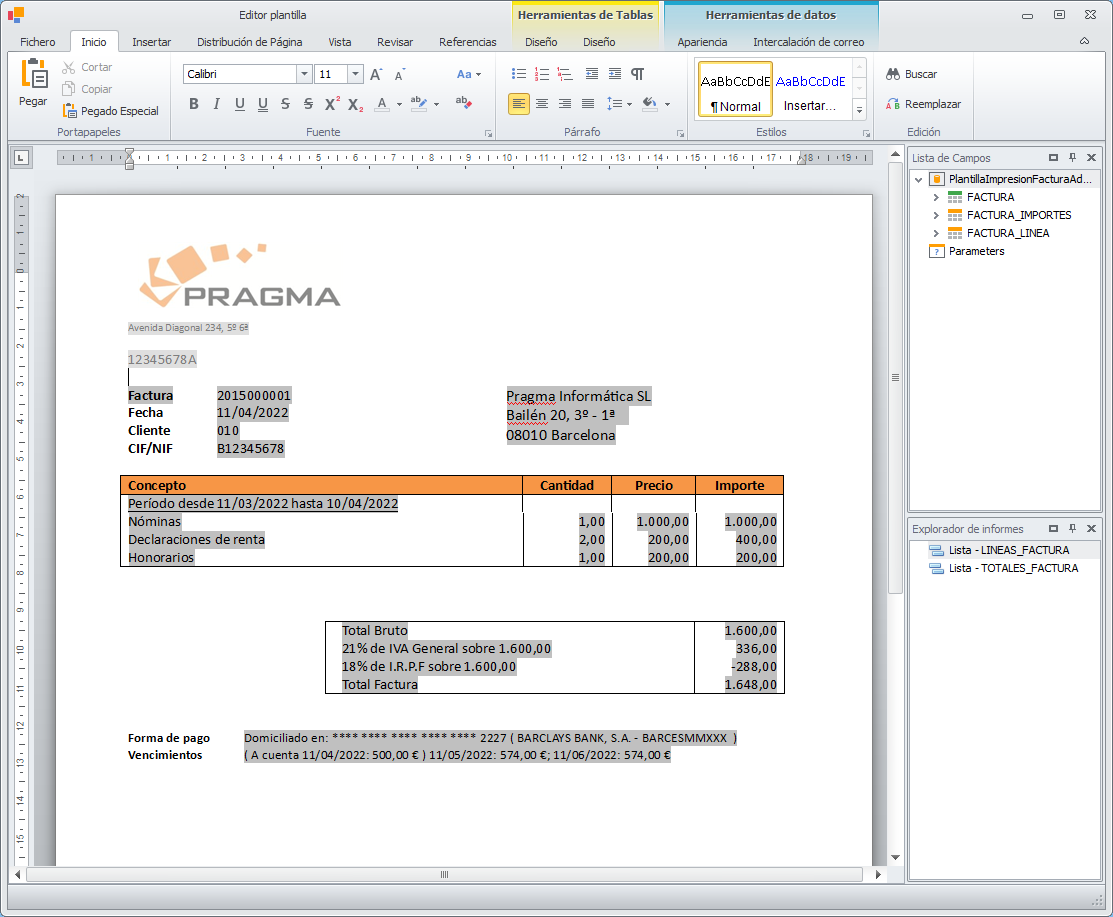Click the Buscar binoculars icon
Viewport: 1113px width, 917px height.
893,74
